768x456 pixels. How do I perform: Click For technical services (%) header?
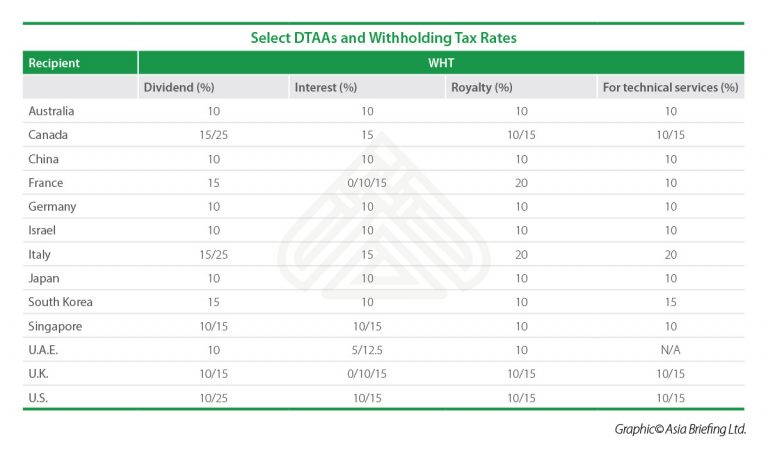click(671, 87)
